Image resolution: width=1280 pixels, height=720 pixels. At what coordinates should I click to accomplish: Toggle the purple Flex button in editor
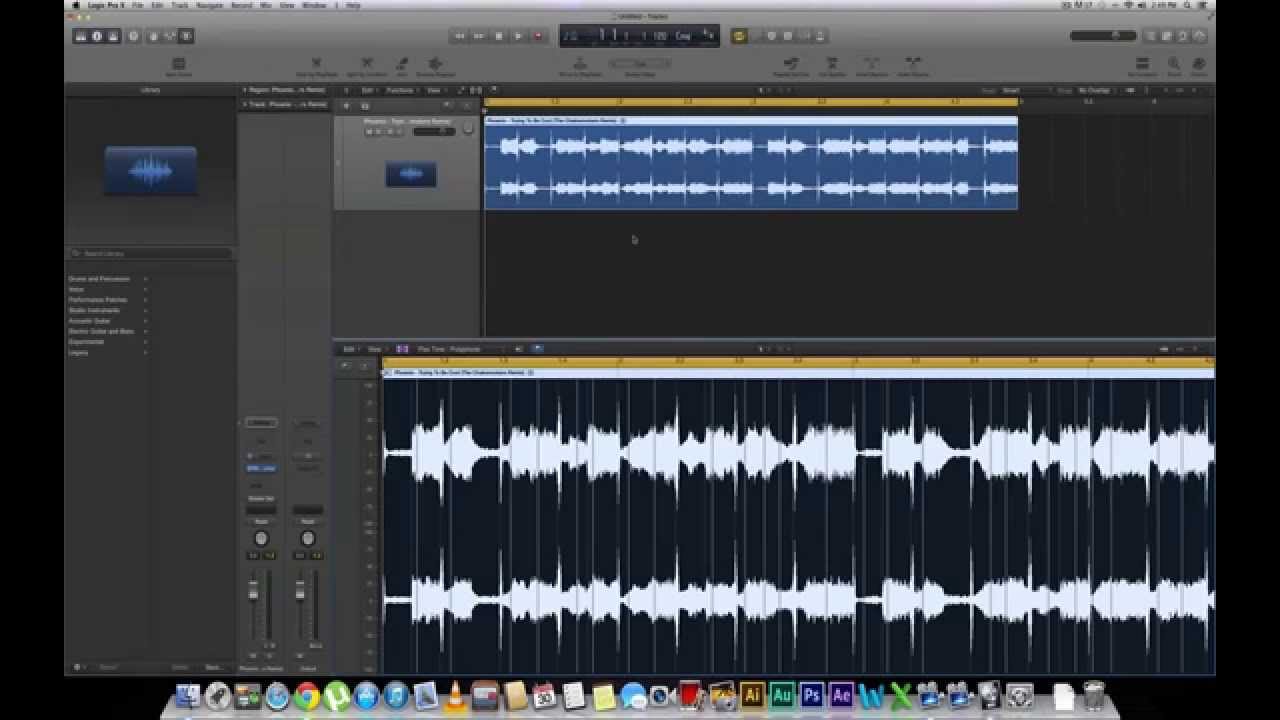click(402, 349)
